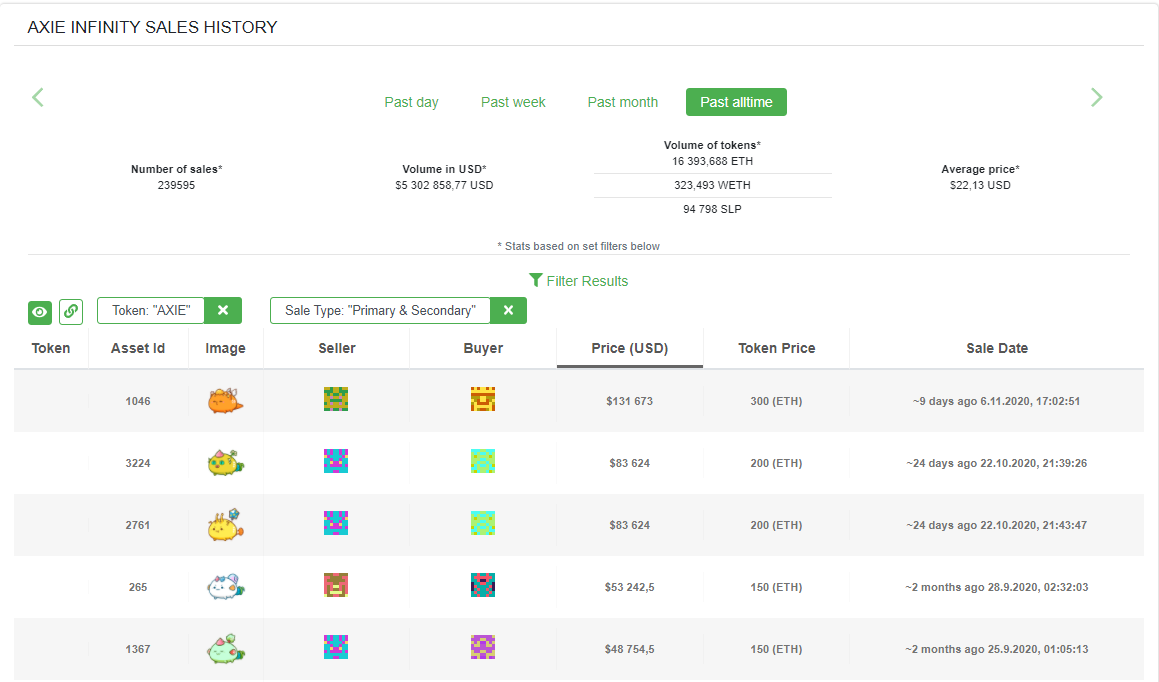Click the $131 673 price cell
The width and height of the screenshot is (1159, 682).
630,401
